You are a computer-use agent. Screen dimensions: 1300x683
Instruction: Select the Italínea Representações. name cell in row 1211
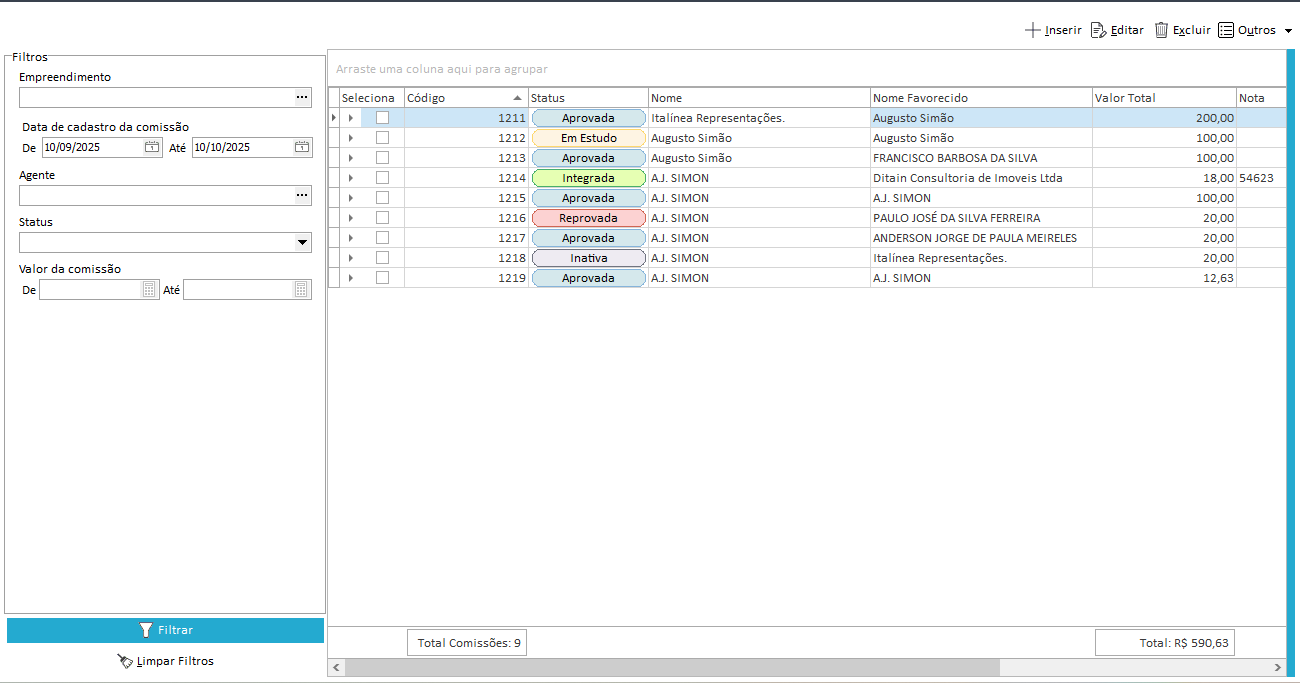tap(759, 118)
